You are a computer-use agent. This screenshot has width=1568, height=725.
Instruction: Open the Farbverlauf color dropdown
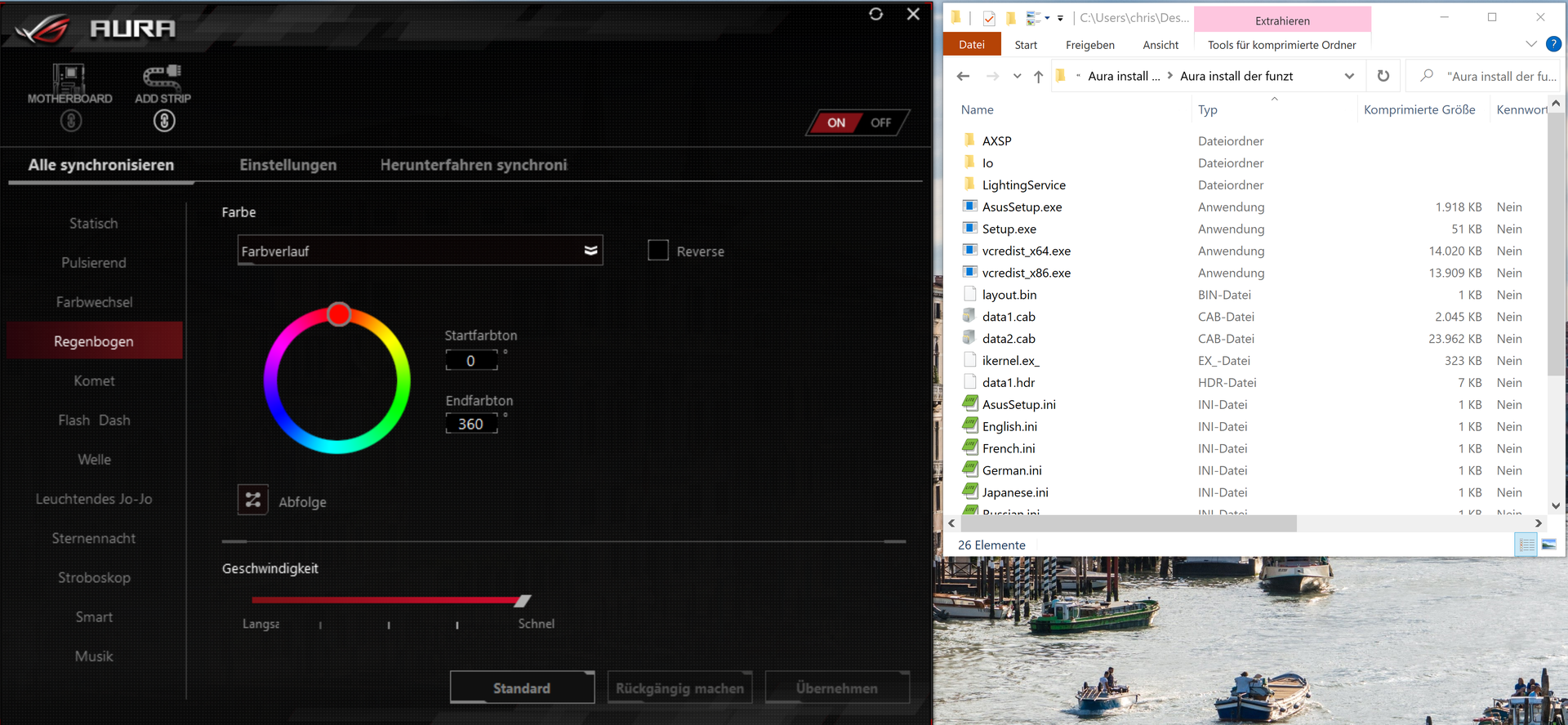point(420,251)
